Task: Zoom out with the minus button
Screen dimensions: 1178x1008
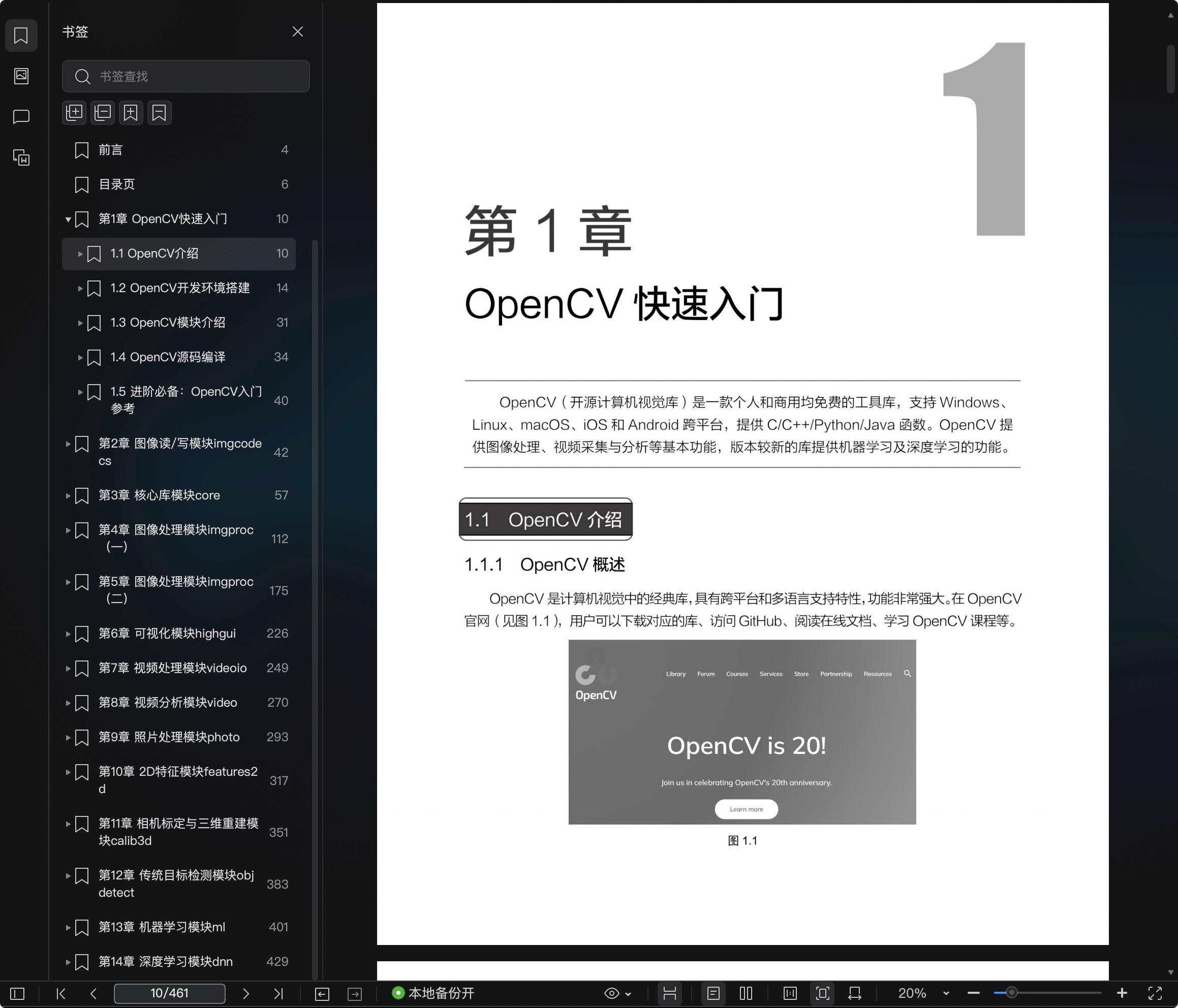Action: pos(973,993)
